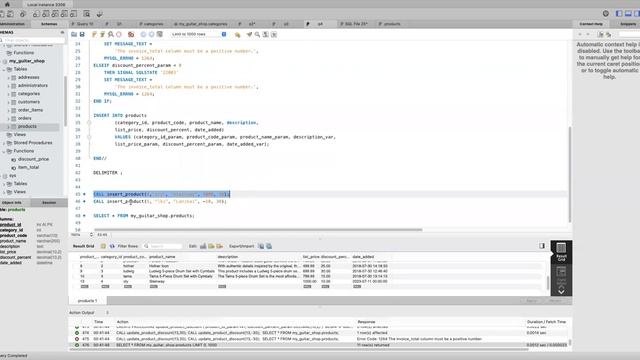The image size is (640, 360).
Task: Click the export recordset icon in result toolbar
Action: (261, 246)
